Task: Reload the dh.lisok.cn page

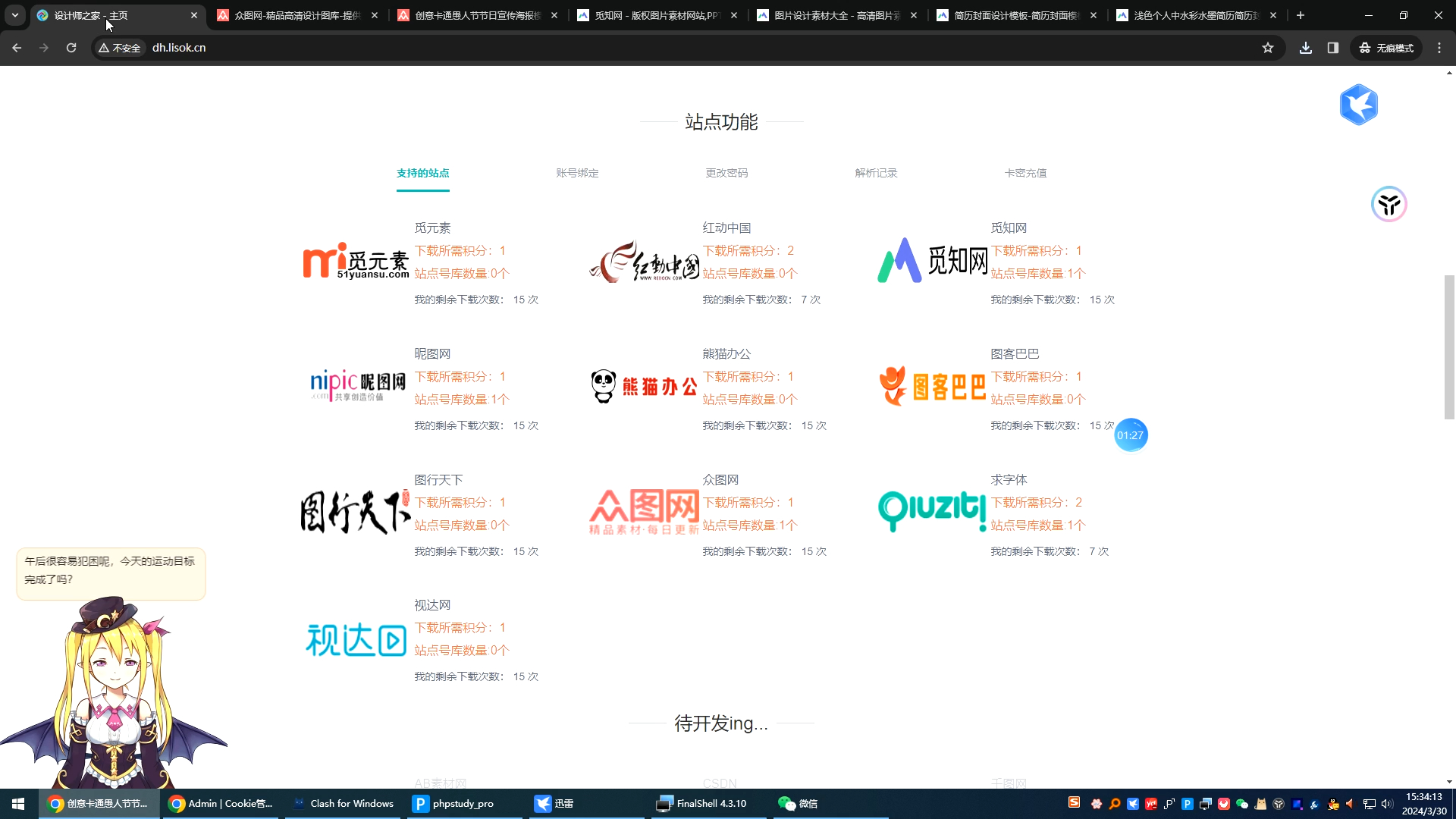Action: coord(71,48)
